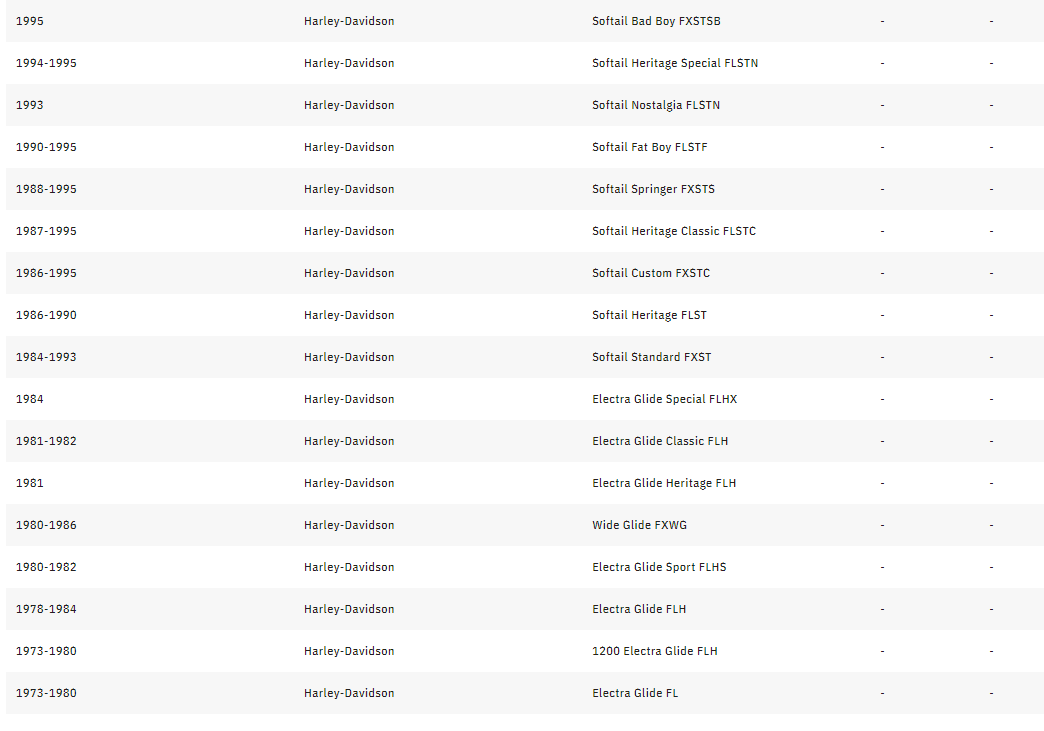Select 'Softail Heritage Special FLSTN' cell
Screen dimensions: 1044x731
pyautogui.click(x=674, y=63)
